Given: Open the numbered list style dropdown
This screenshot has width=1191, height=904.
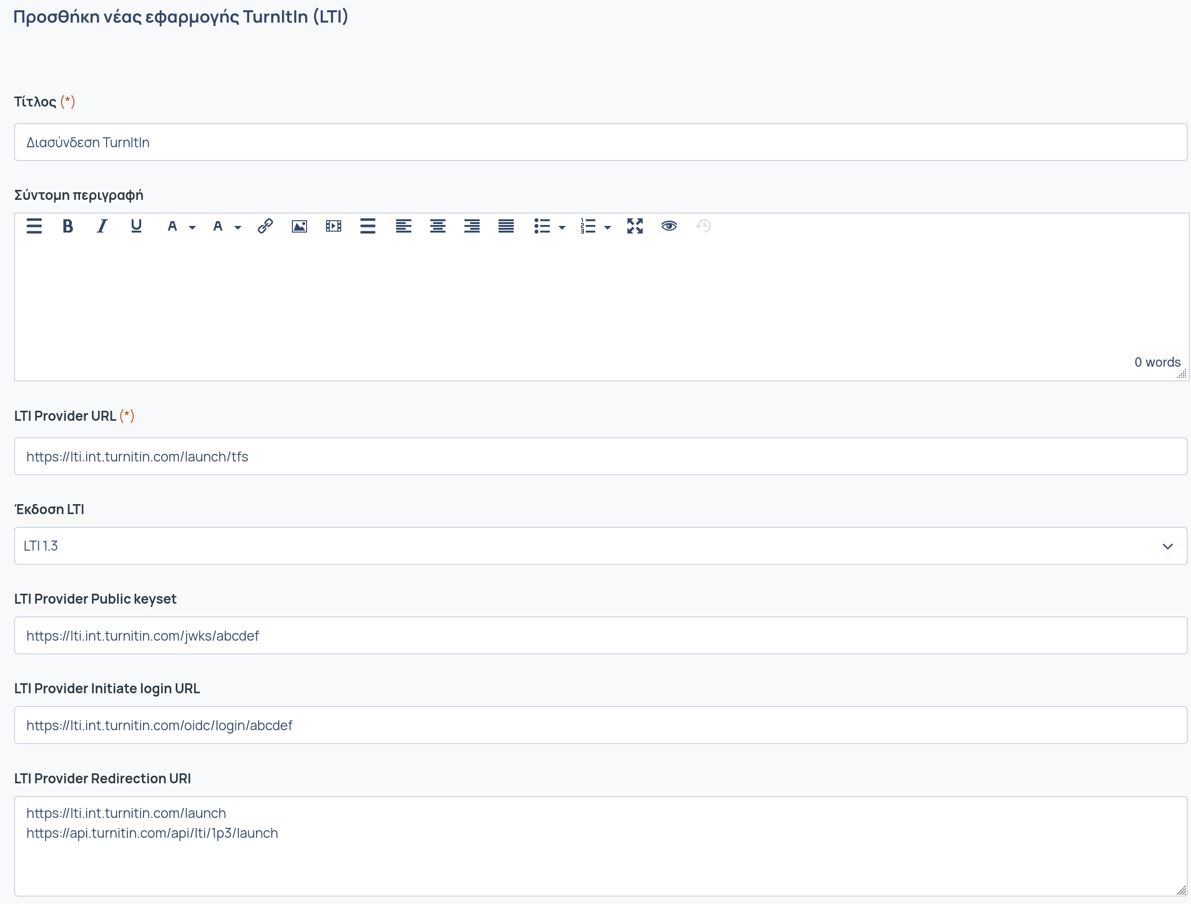Looking at the screenshot, I should tap(607, 228).
